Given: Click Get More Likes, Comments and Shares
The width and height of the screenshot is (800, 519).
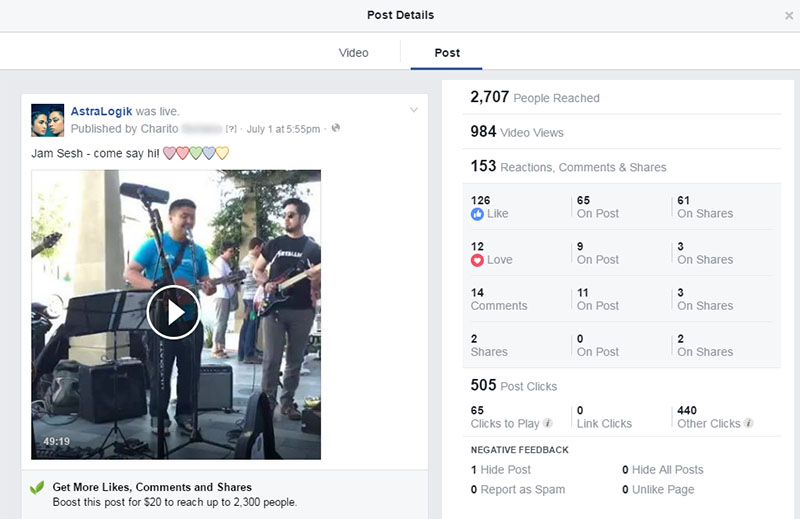Looking at the screenshot, I should pos(152,487).
